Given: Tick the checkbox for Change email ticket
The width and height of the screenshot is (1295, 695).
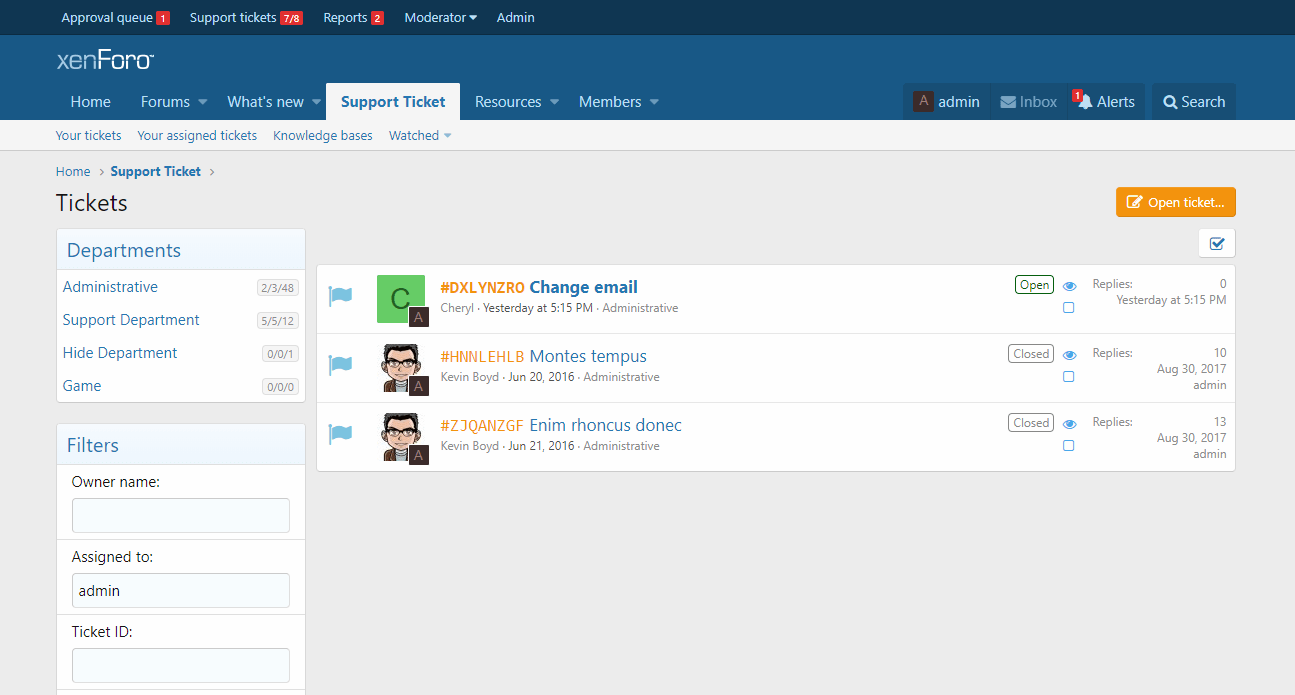Looking at the screenshot, I should pyautogui.click(x=1069, y=308).
